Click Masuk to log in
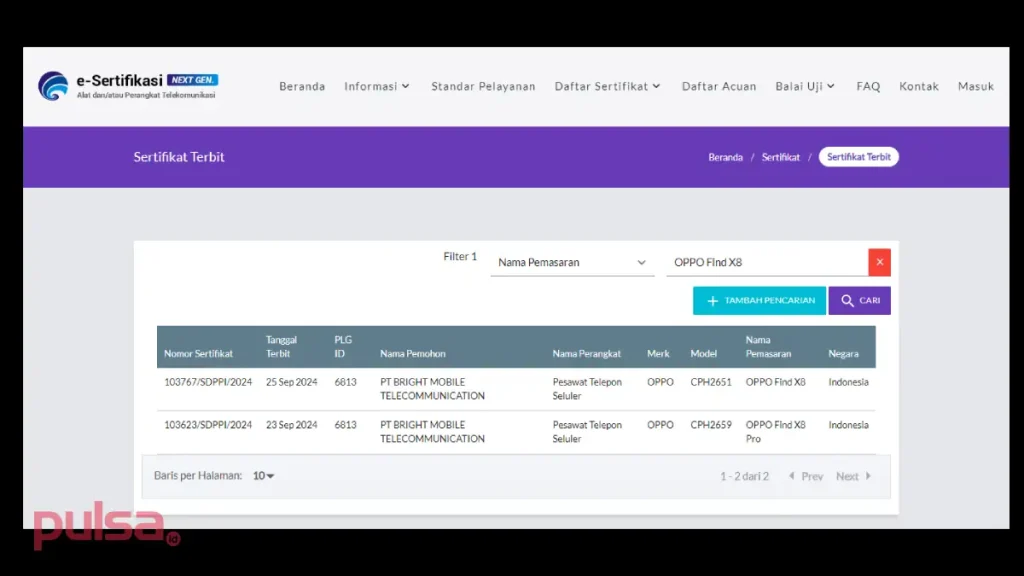Screen dimensions: 1024x576 click(x=976, y=86)
